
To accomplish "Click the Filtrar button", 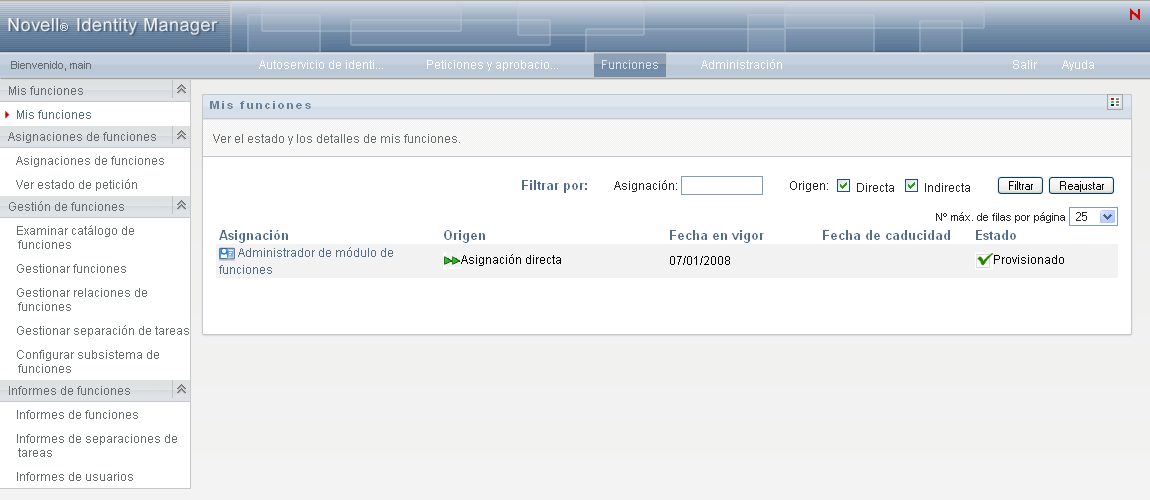I will pos(1020,185).
